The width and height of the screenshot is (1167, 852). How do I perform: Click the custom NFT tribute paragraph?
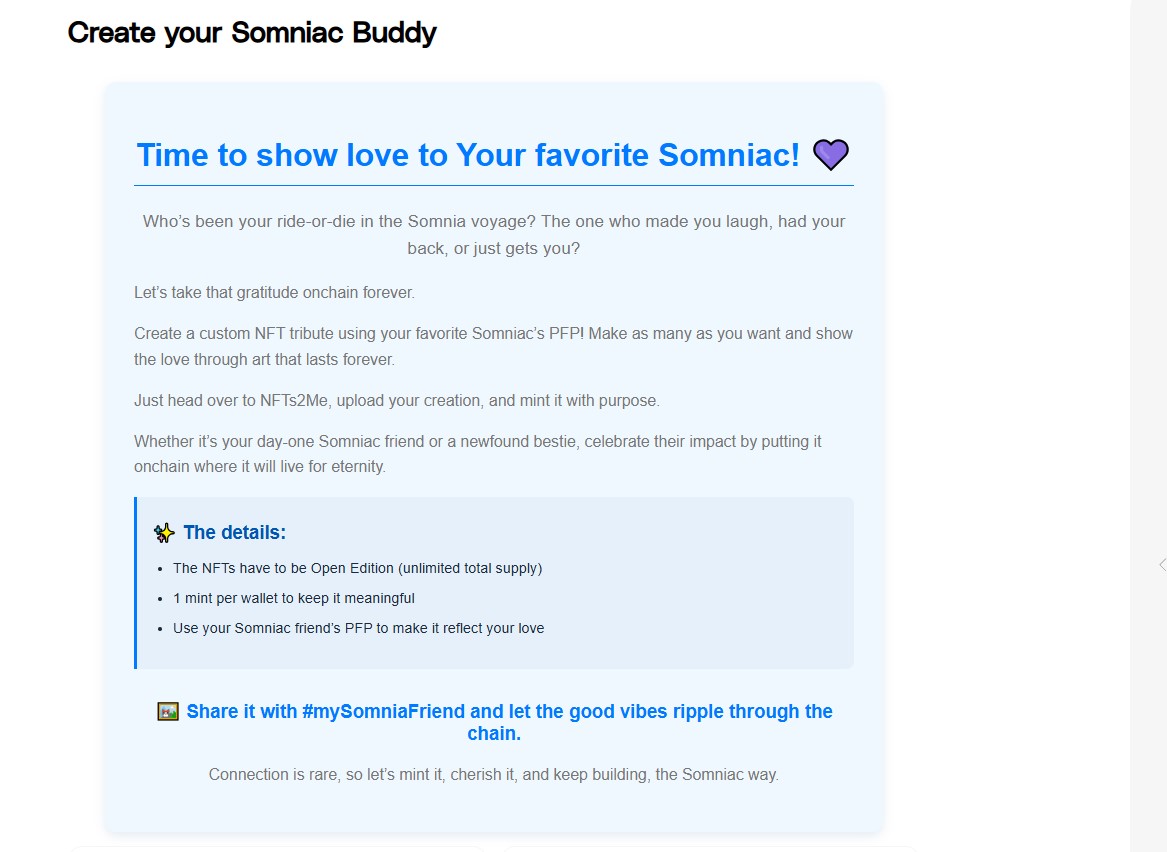coord(493,346)
